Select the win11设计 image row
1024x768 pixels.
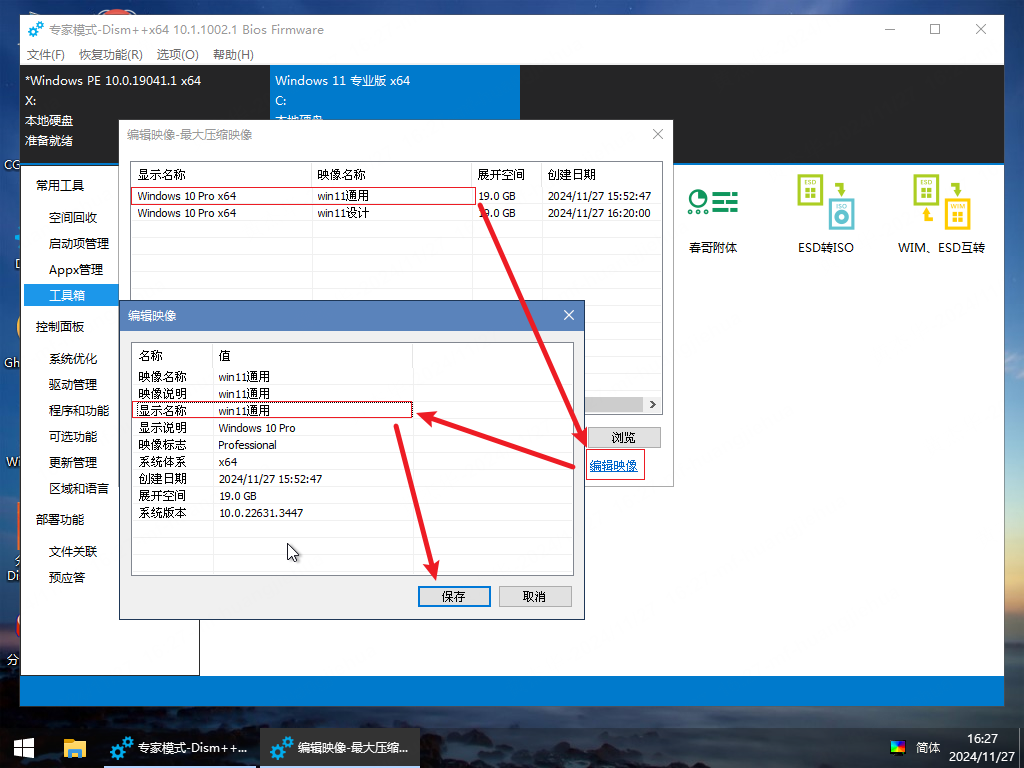point(396,213)
